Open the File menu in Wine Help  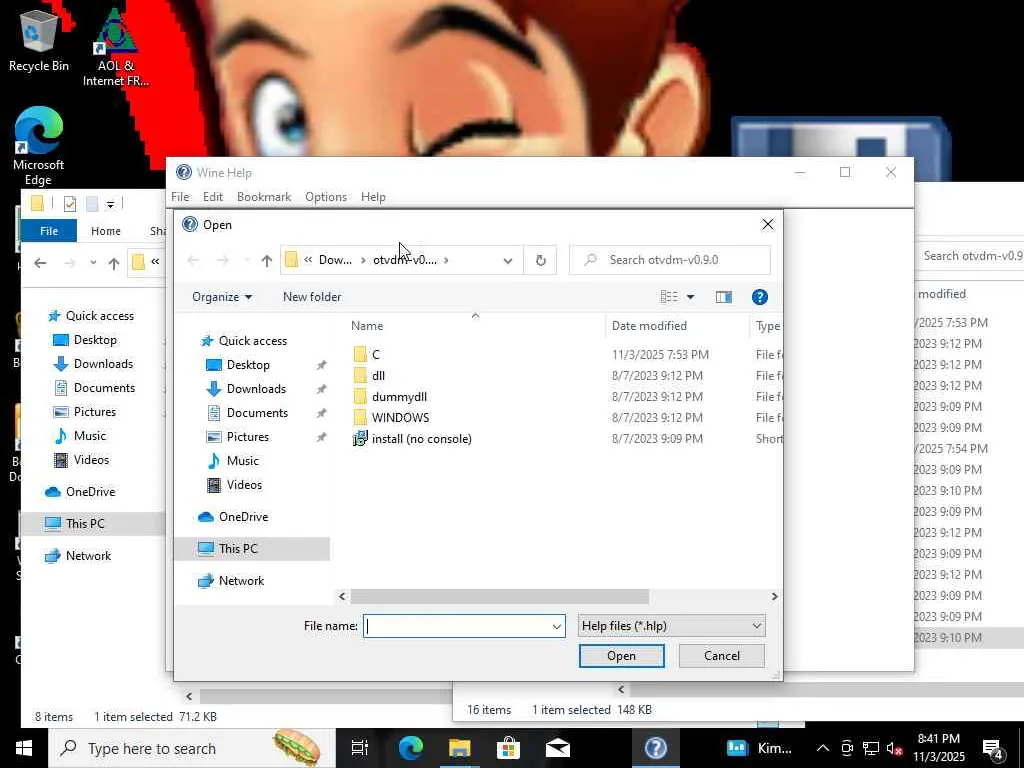[180, 197]
